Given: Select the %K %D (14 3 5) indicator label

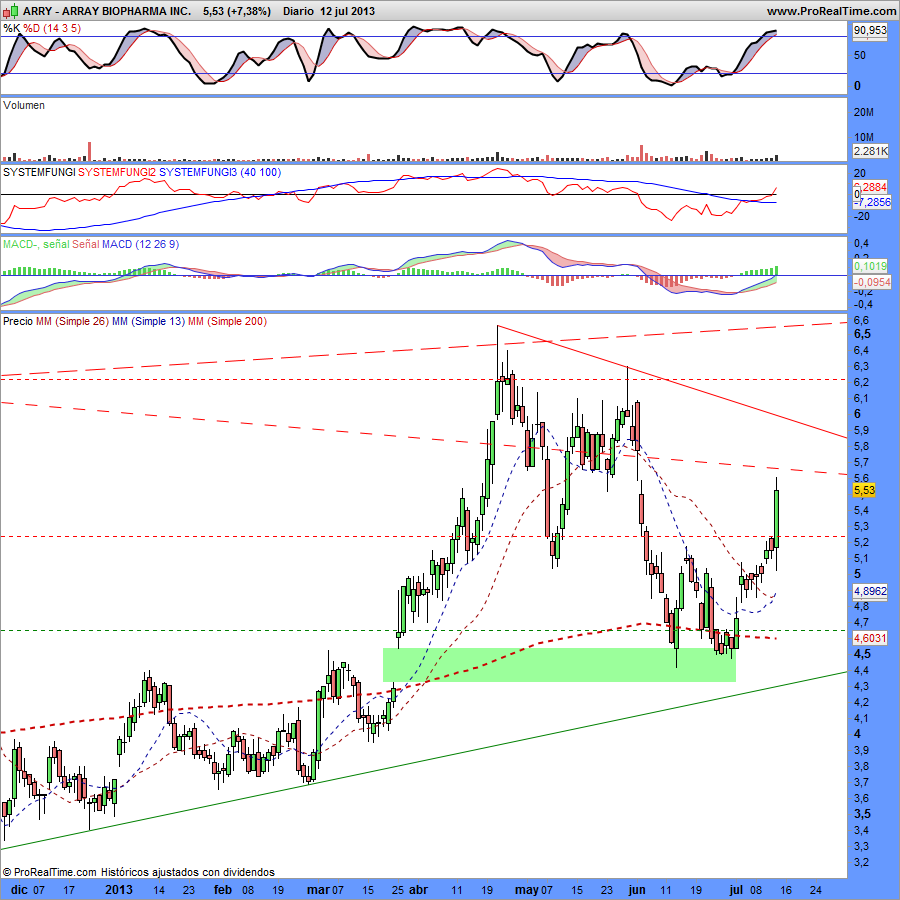Looking at the screenshot, I should click(x=42, y=28).
